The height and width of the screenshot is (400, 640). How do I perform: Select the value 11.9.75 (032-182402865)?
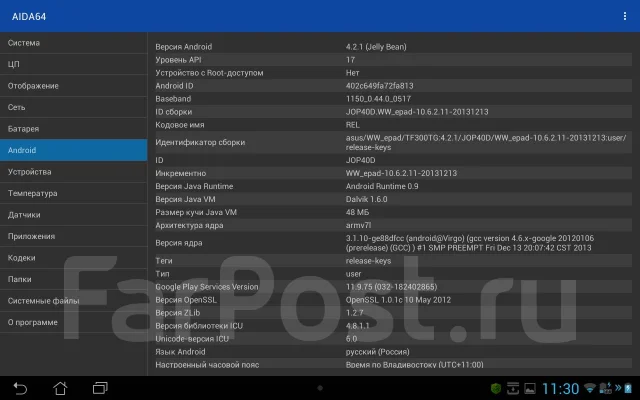click(x=391, y=287)
